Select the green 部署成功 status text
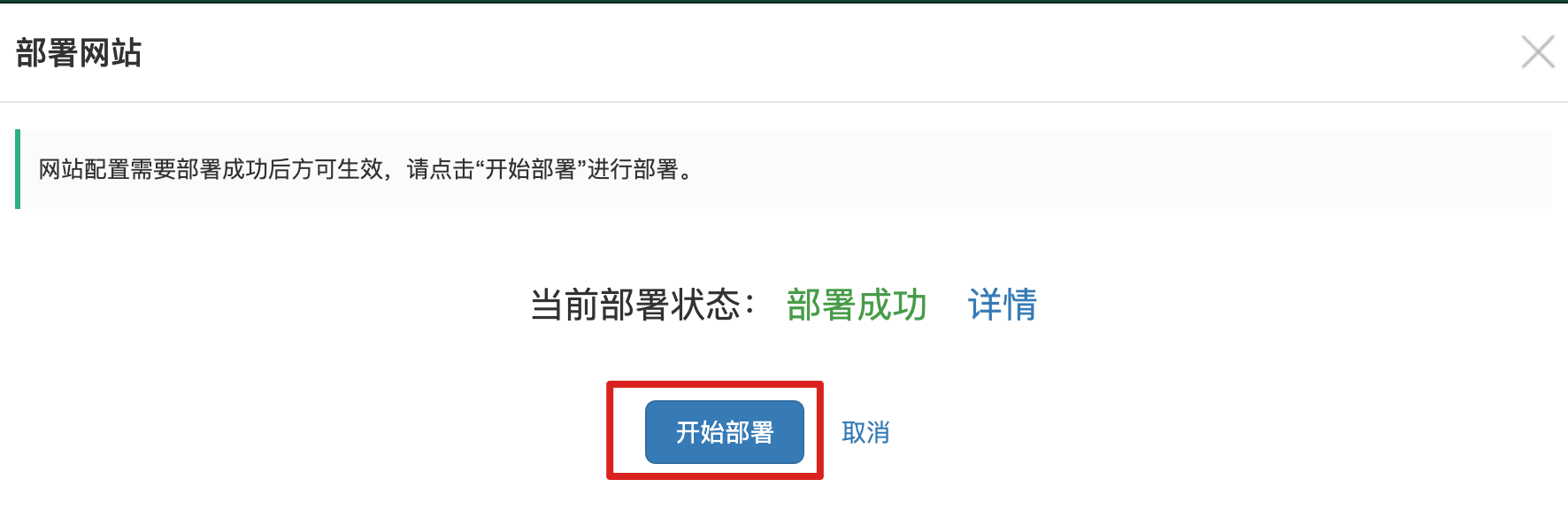Image resolution: width=1568 pixels, height=526 pixels. 857,305
